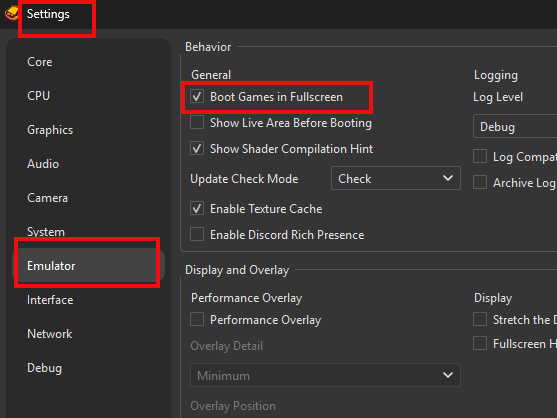Click the Vita3K app icon in title bar
Screen dimensions: 557x418
pyautogui.click(x=11, y=13)
